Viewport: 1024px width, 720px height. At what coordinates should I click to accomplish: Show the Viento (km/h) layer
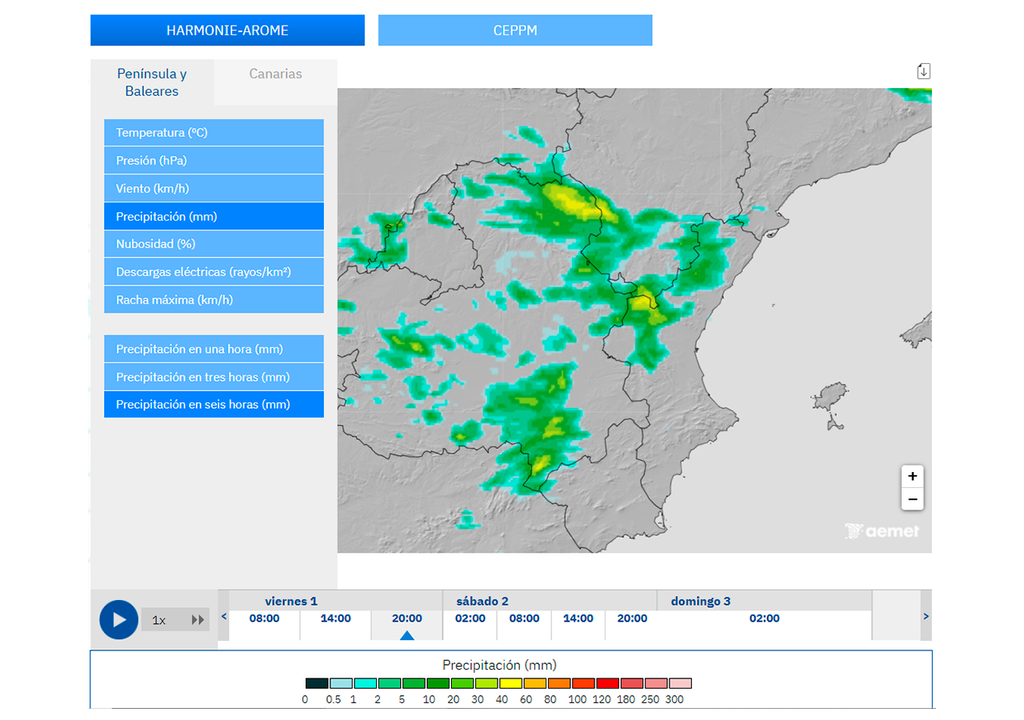point(214,188)
